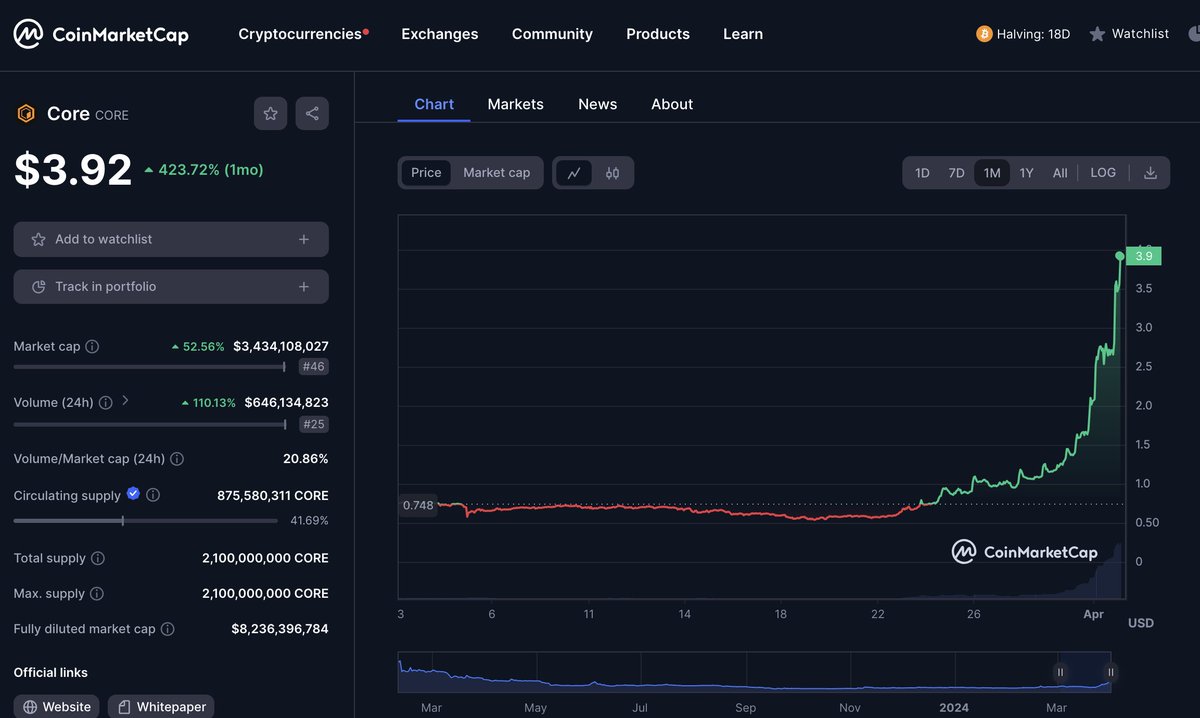Screen dimensions: 1200x718
Task: Click the plus icon on Add to watchlist
Action: (x=304, y=240)
